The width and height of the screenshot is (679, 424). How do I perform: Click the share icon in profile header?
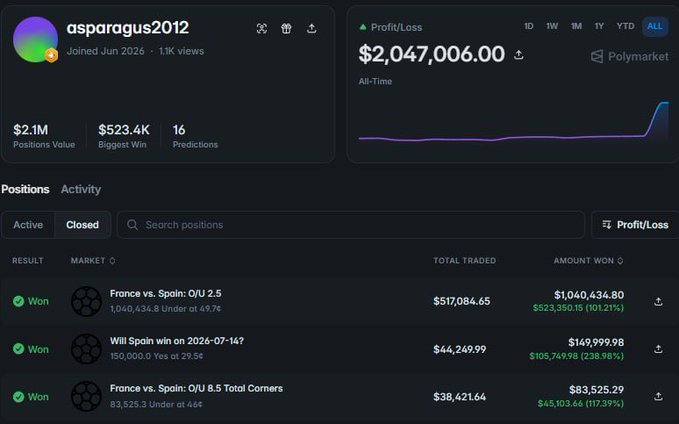click(311, 29)
